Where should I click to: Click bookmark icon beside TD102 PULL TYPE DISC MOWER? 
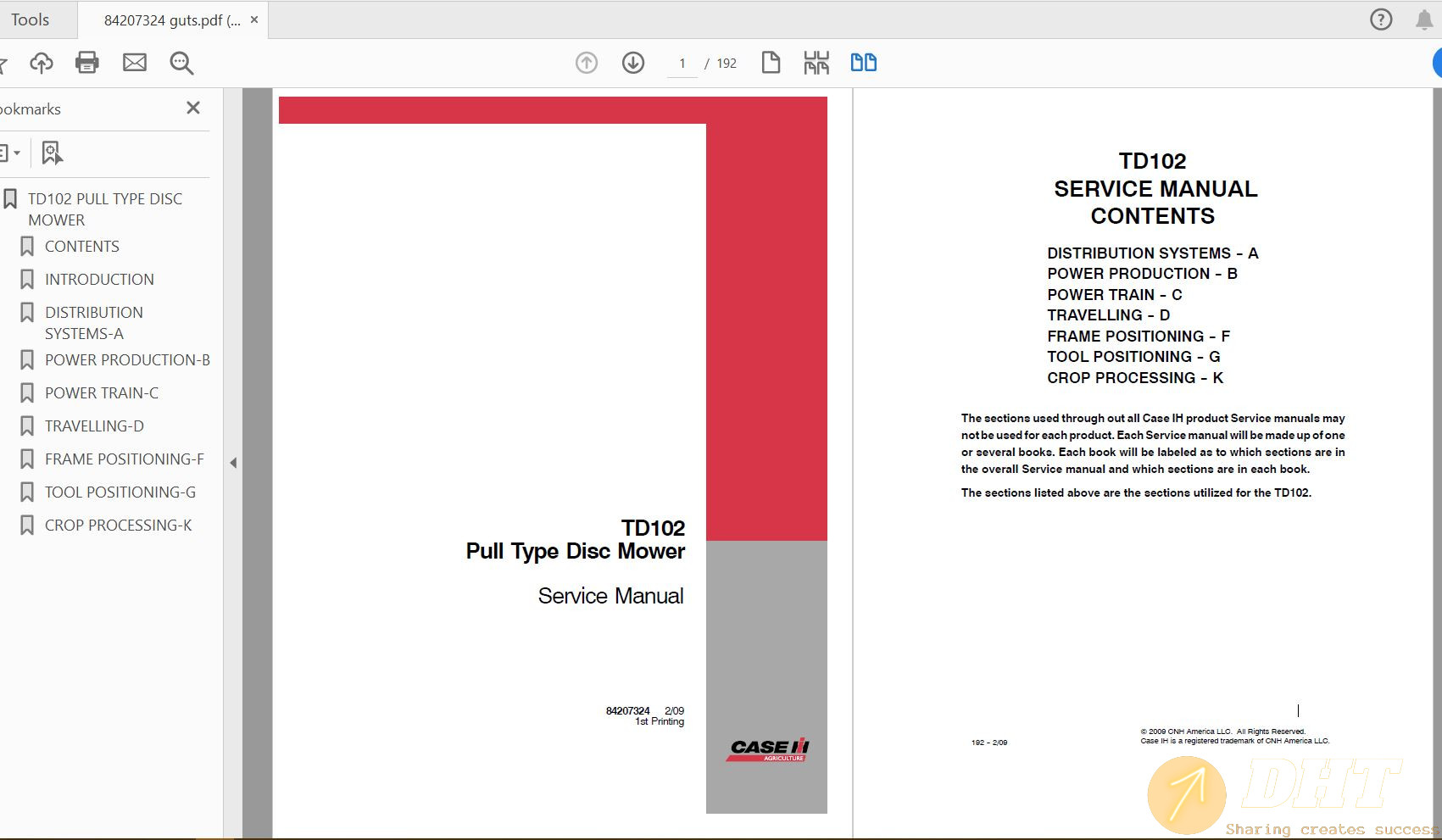click(10, 199)
